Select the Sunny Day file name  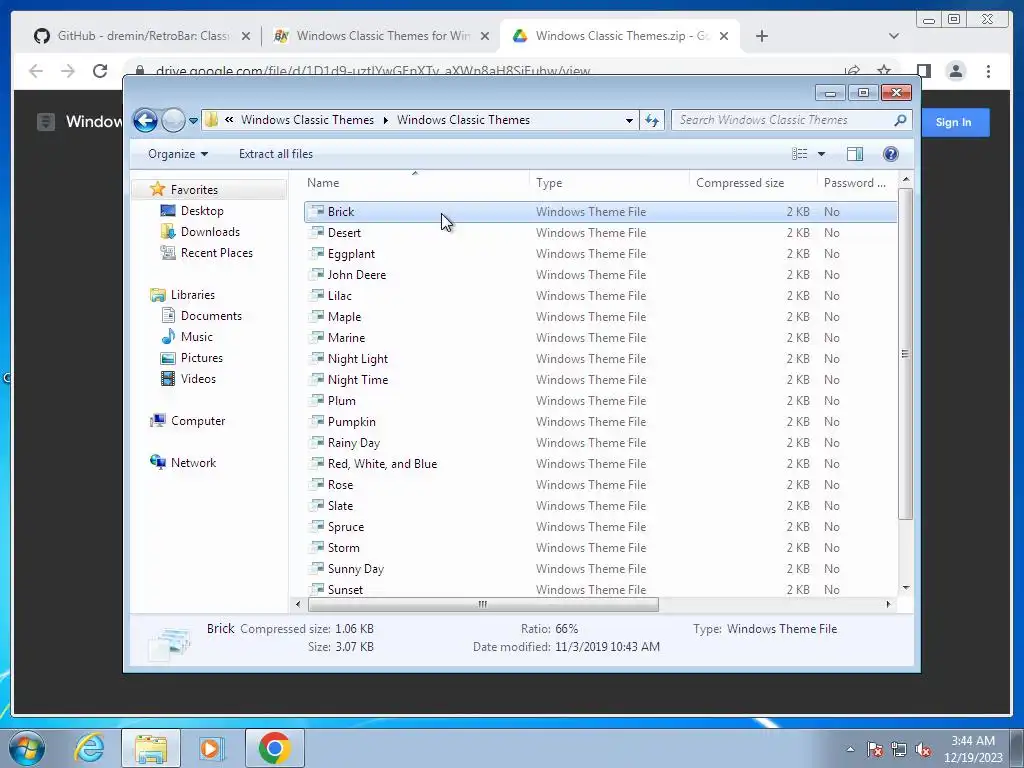[356, 569]
